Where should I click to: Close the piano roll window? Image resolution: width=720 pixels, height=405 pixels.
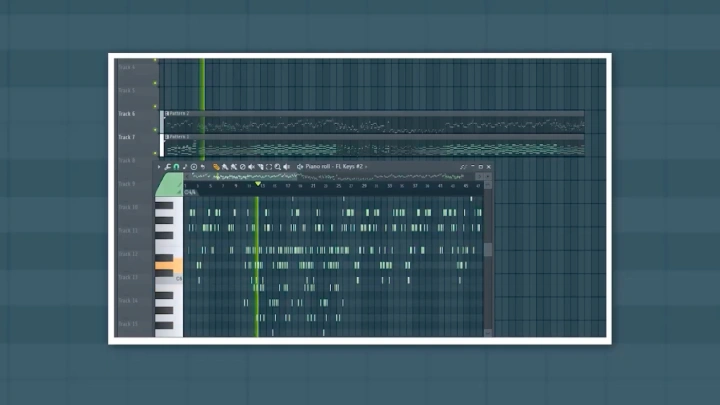coord(489,167)
